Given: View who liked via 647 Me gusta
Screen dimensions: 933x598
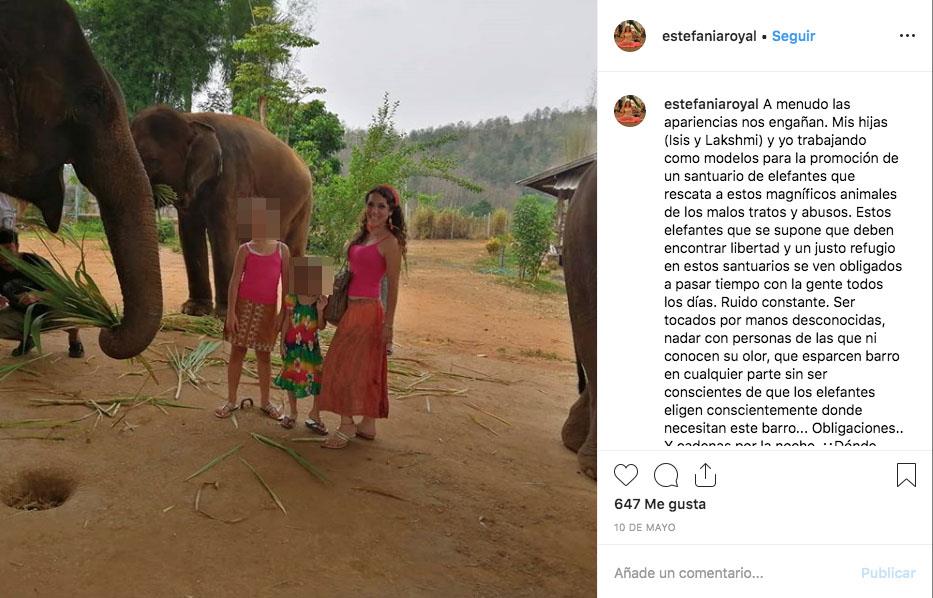Looking at the screenshot, I should coord(660,504).
